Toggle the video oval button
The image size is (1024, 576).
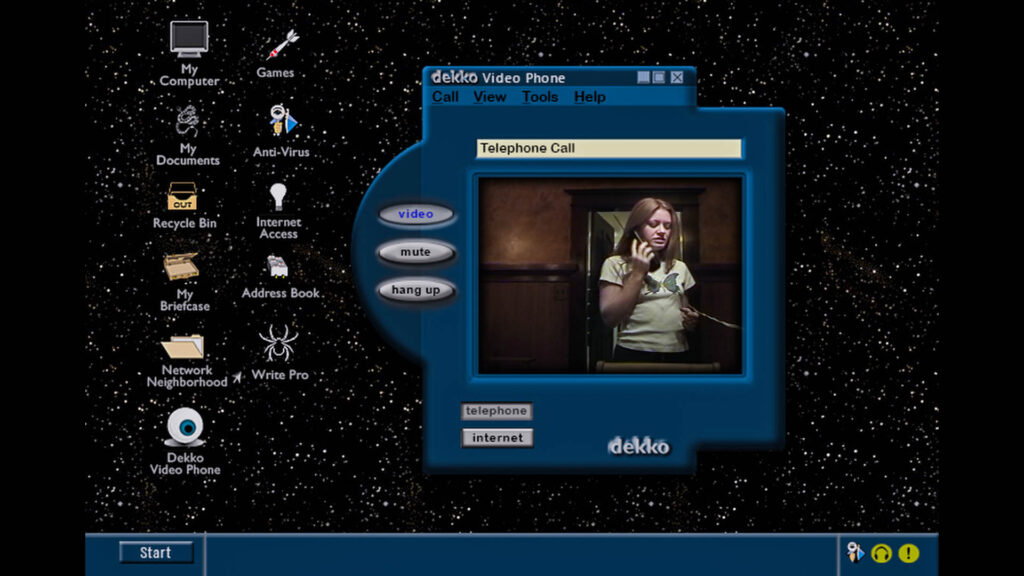[416, 214]
